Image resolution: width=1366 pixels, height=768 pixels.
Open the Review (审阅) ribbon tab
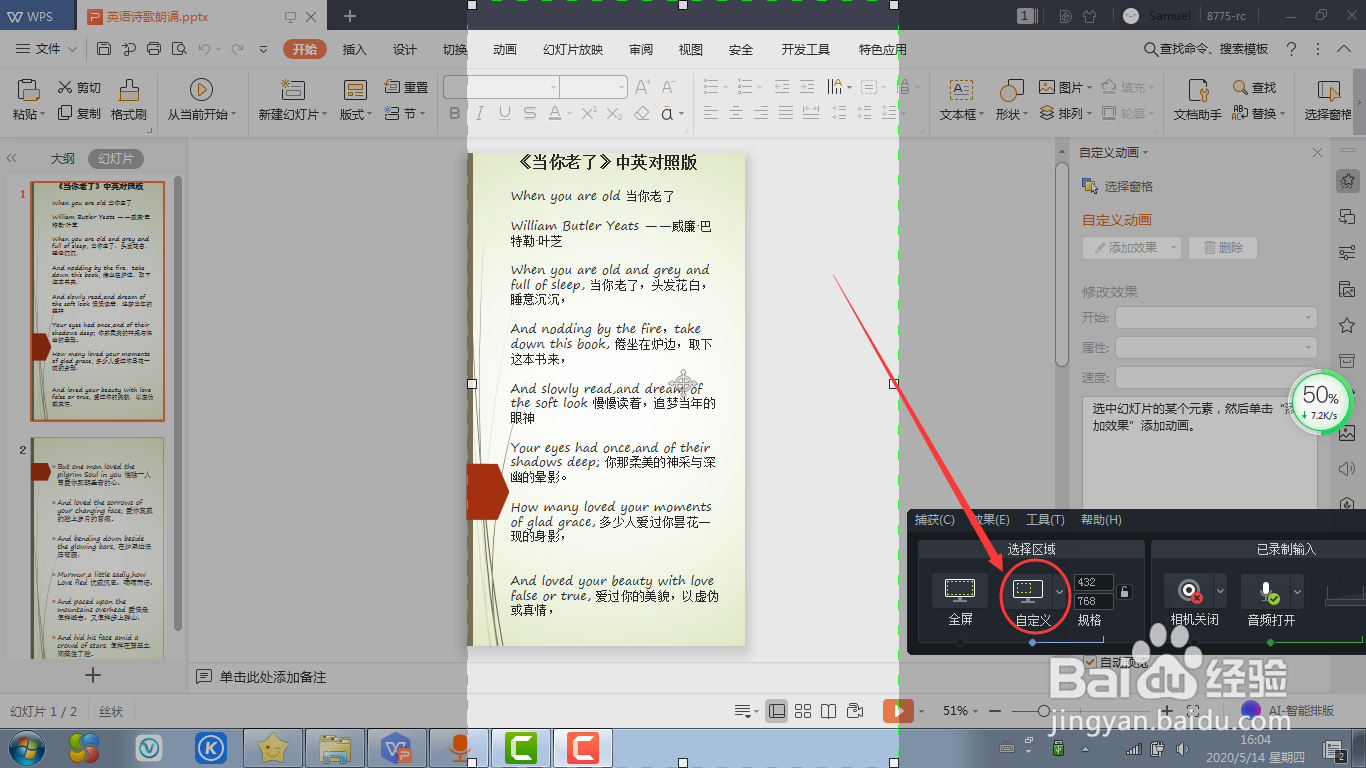click(641, 49)
